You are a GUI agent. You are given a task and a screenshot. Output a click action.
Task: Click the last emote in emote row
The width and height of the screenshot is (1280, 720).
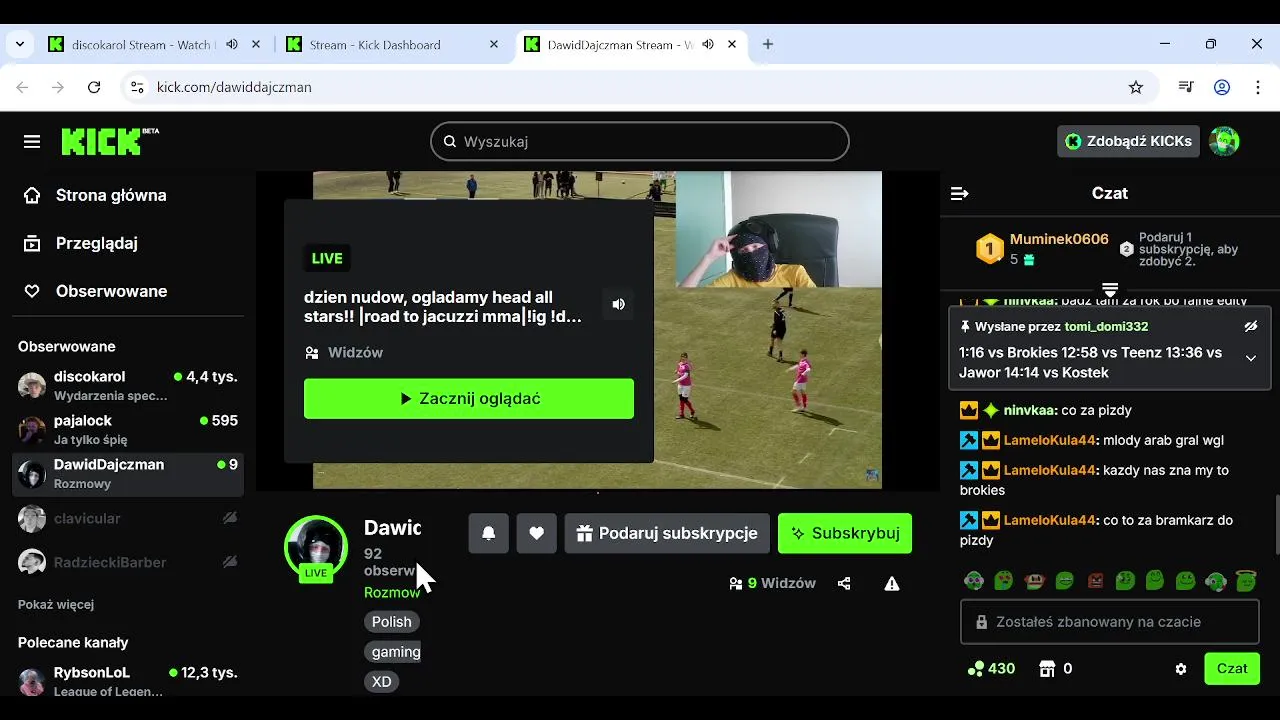pyautogui.click(x=1245, y=580)
